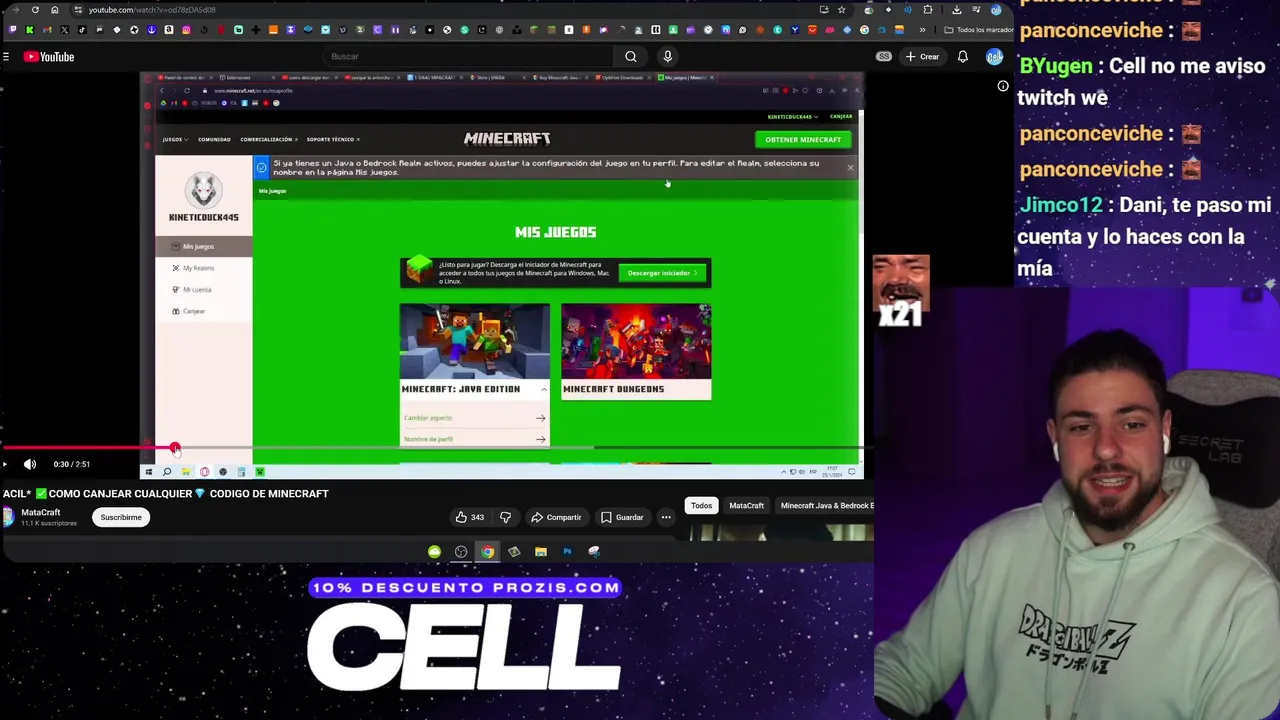The image size is (1280, 720).
Task: Open Chrome from the bottom dock
Action: (487, 551)
